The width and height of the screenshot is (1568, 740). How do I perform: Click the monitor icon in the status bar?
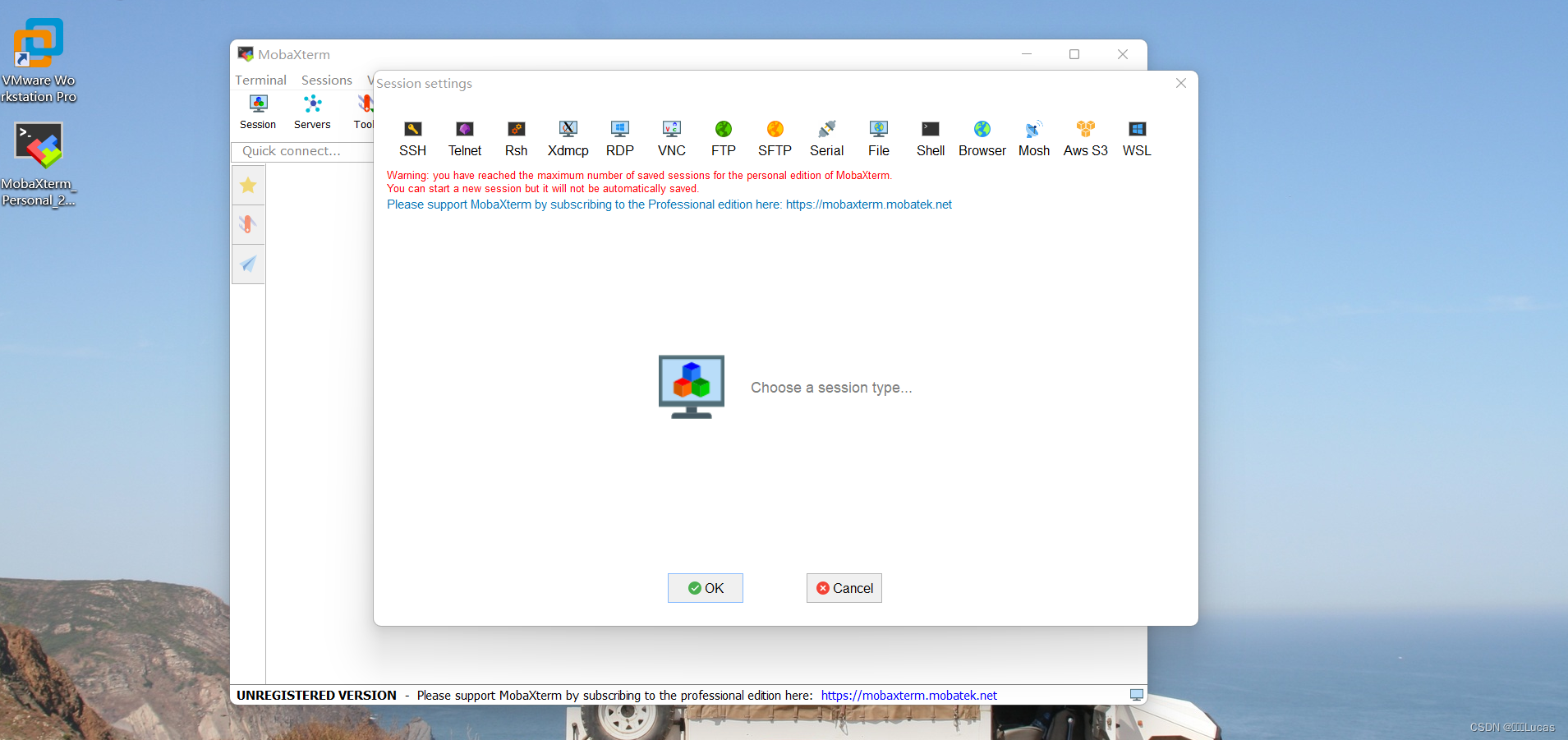coord(1137,695)
